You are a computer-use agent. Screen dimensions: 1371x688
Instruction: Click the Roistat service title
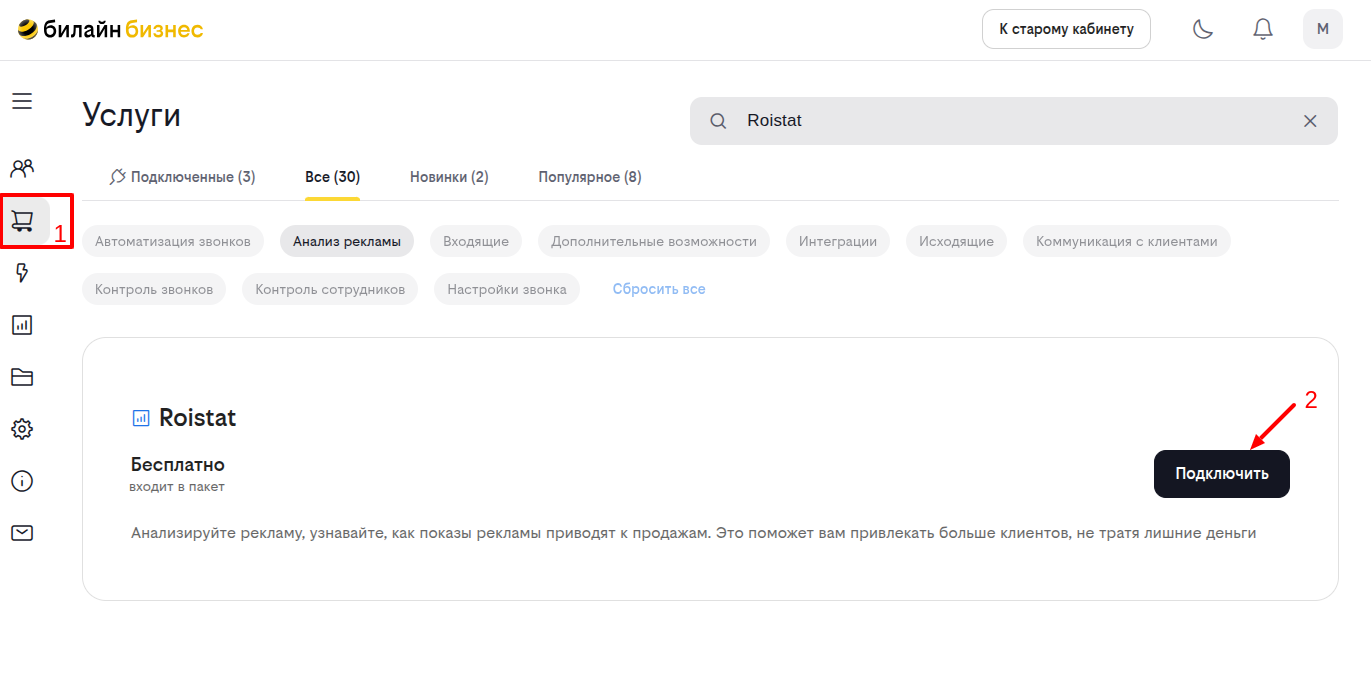pyautogui.click(x=198, y=418)
